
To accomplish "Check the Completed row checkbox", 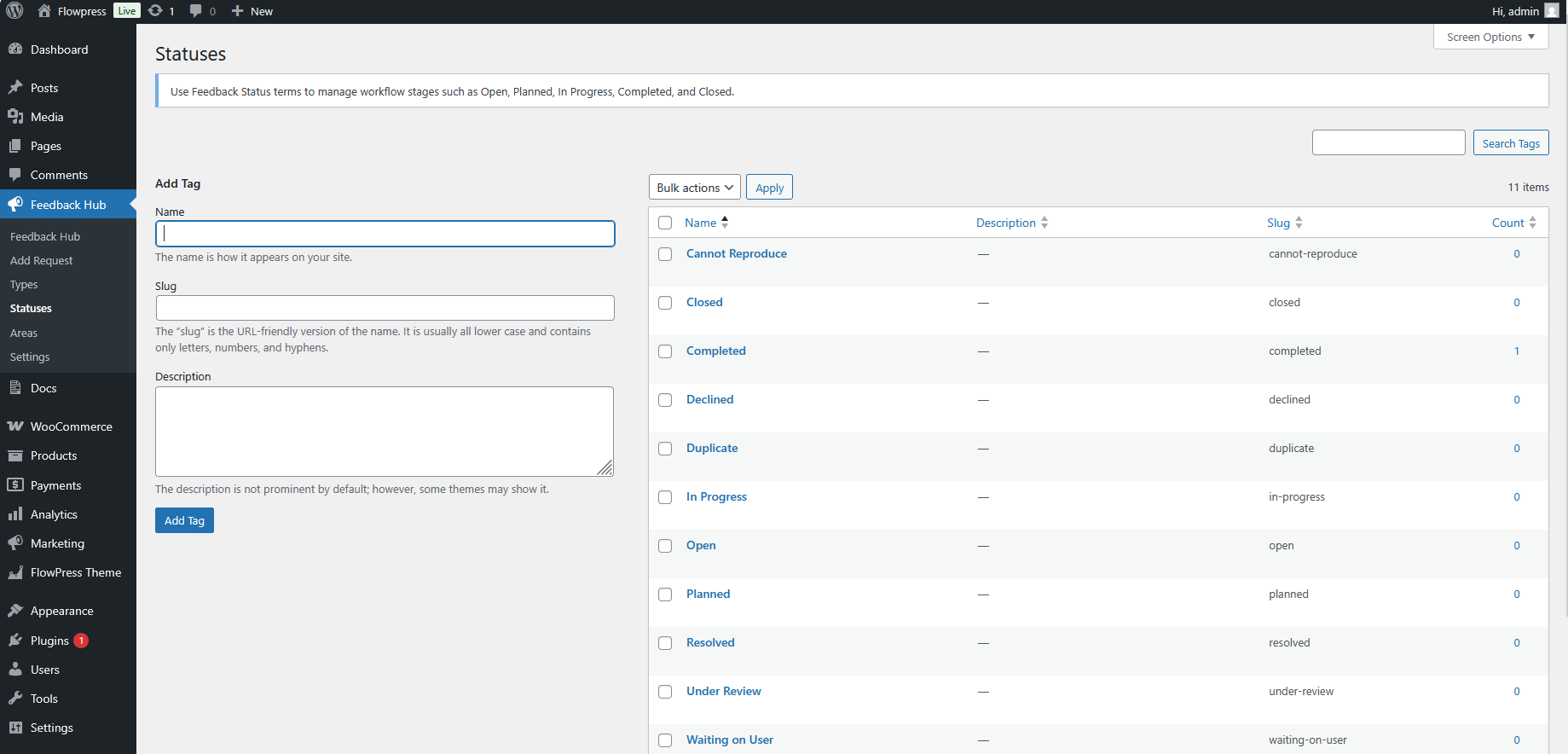I will point(665,351).
